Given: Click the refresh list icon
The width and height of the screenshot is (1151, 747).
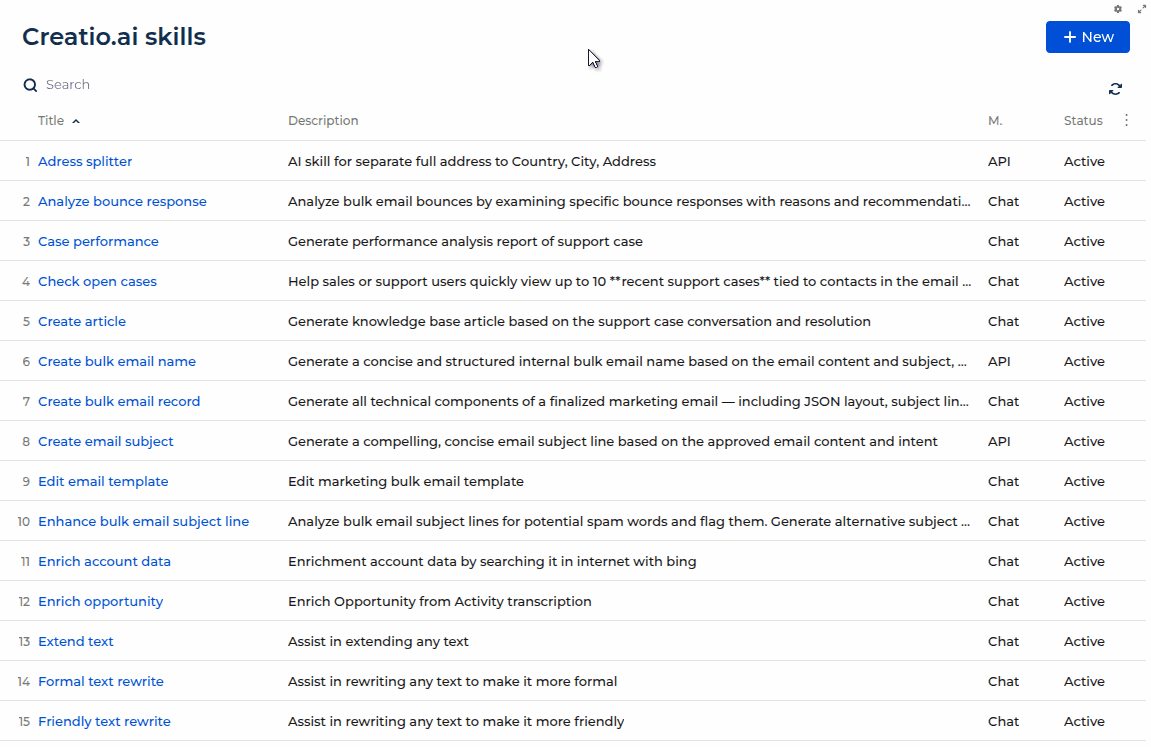Looking at the screenshot, I should [x=1115, y=89].
